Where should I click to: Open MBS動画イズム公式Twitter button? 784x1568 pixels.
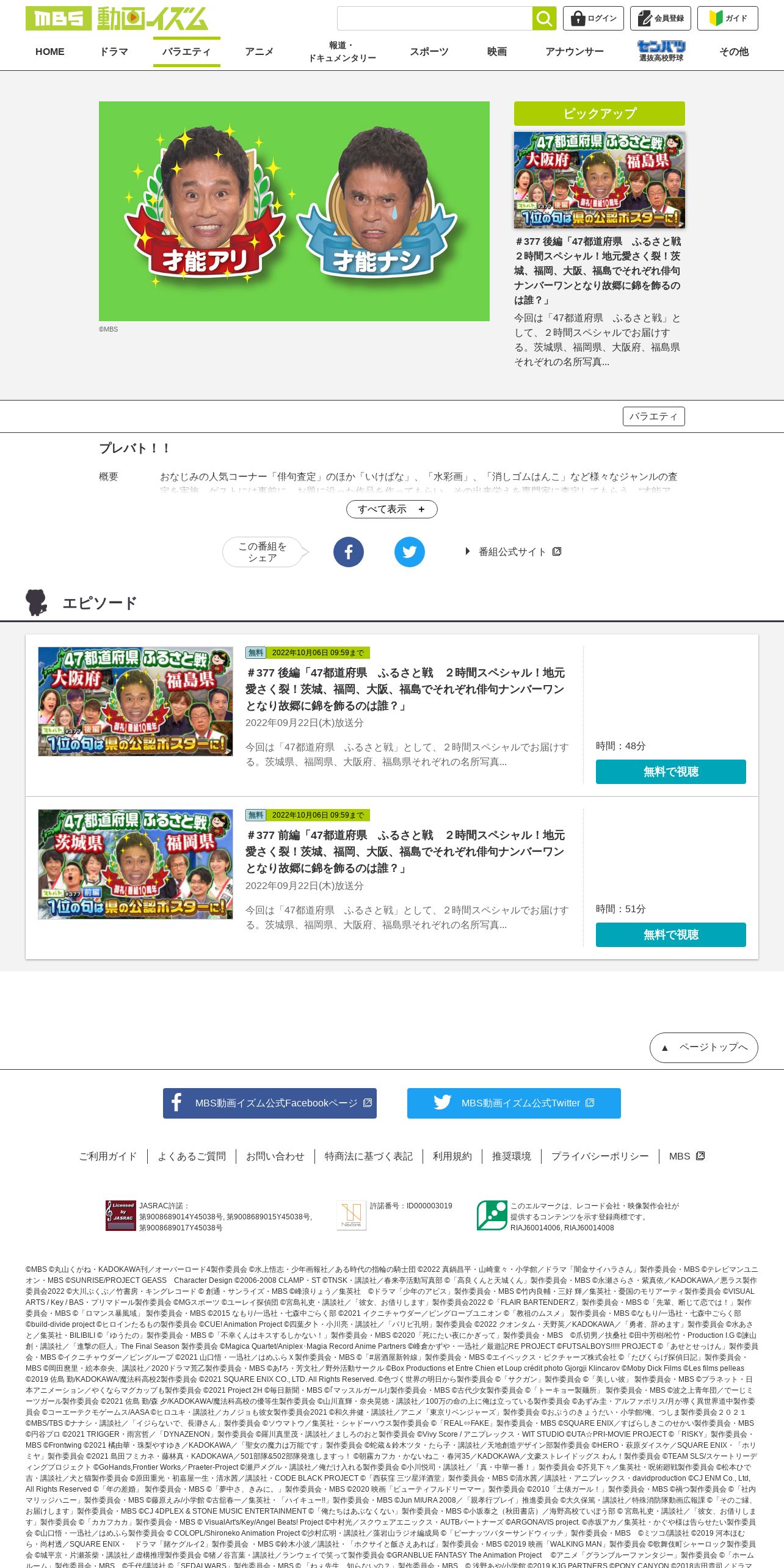(x=514, y=1103)
